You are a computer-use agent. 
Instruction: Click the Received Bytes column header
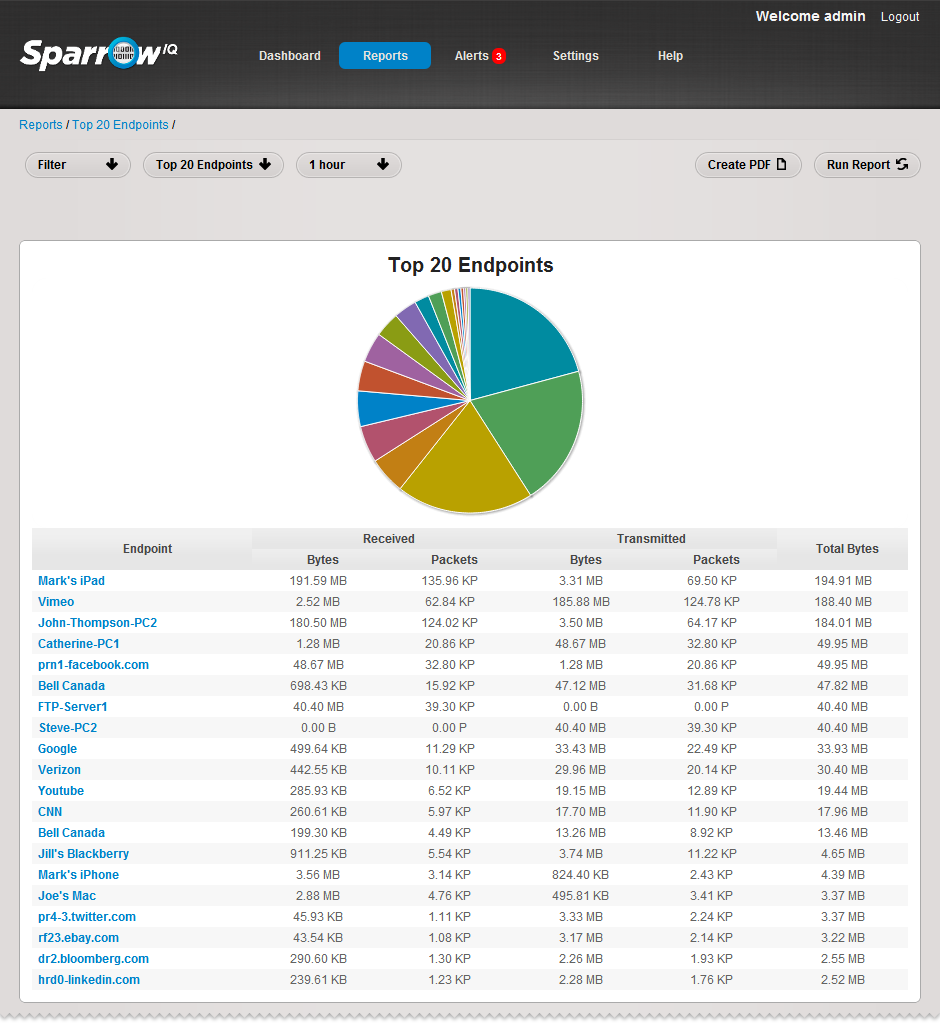pos(323,560)
